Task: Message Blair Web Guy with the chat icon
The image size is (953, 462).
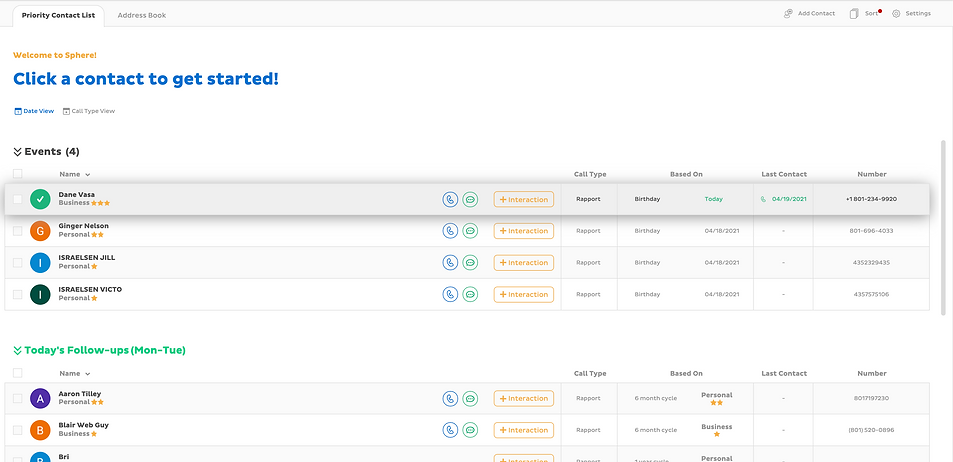Action: (x=470, y=430)
